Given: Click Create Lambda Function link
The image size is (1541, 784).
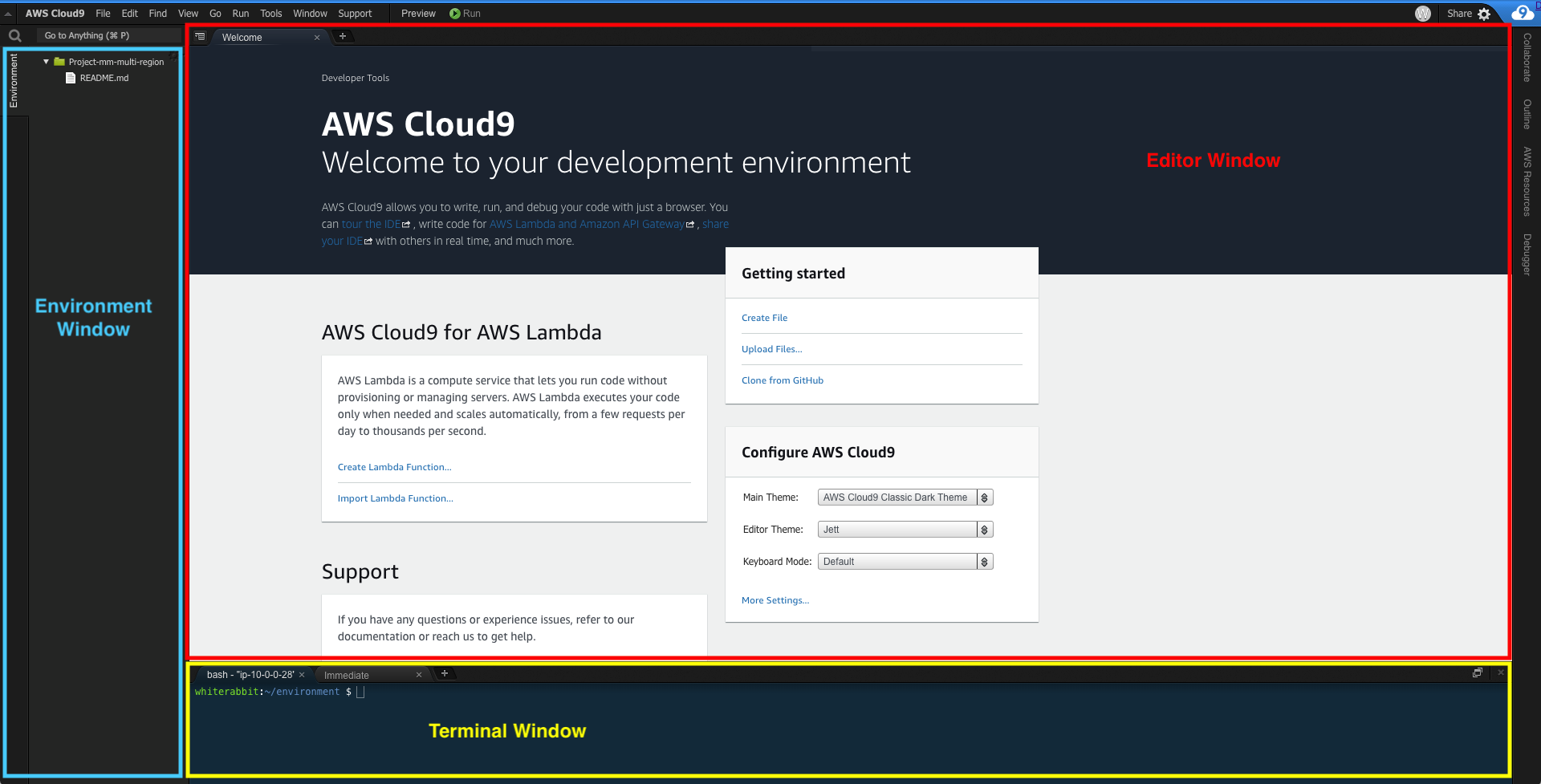Looking at the screenshot, I should click(x=394, y=467).
